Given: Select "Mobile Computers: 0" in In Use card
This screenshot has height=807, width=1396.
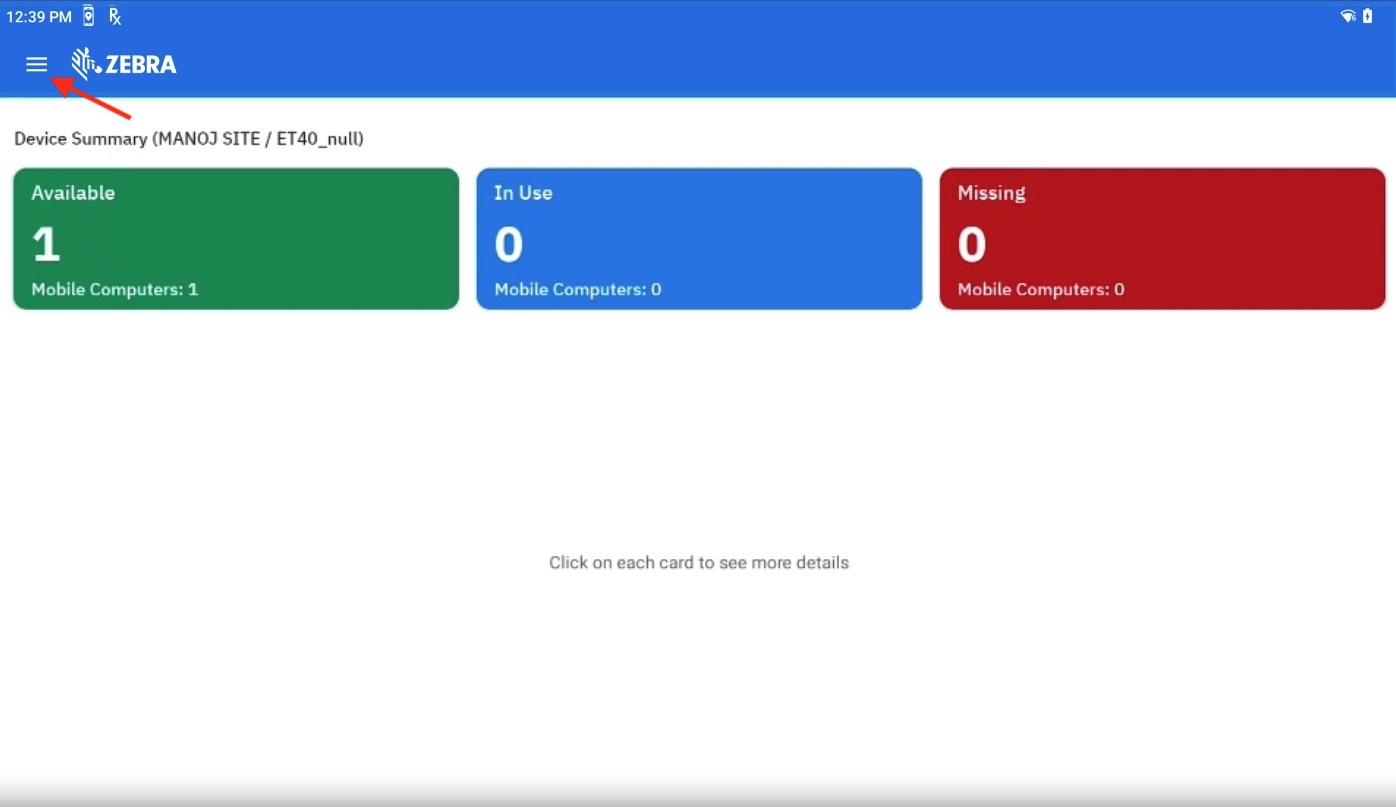Looking at the screenshot, I should tap(578, 290).
